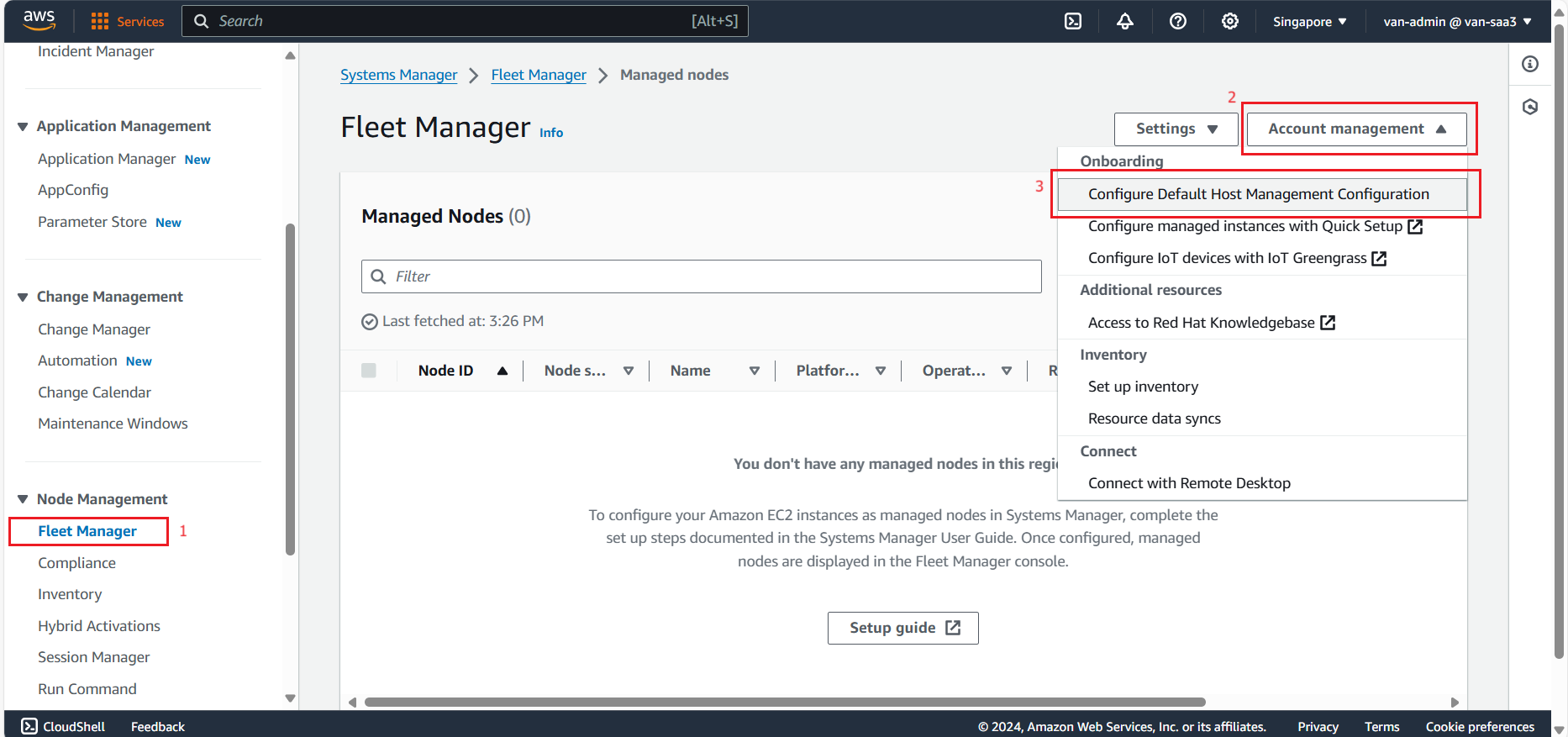The height and width of the screenshot is (737, 1568).
Task: Click the AWS logo home icon
Action: (39, 21)
